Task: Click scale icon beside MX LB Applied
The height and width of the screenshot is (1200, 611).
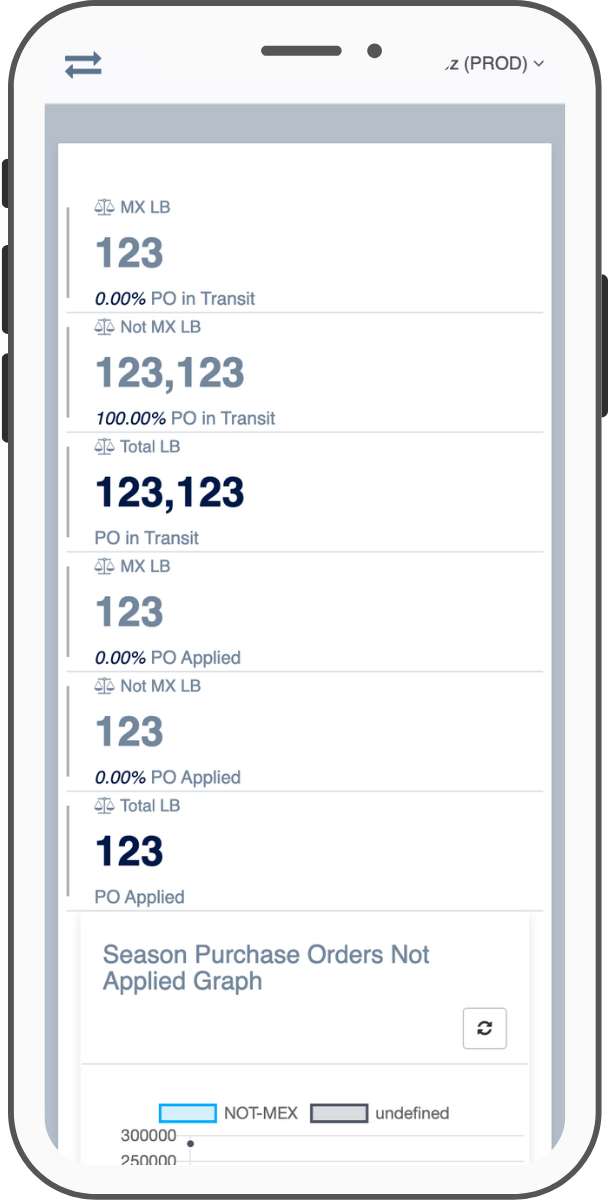Action: pyautogui.click(x=105, y=566)
